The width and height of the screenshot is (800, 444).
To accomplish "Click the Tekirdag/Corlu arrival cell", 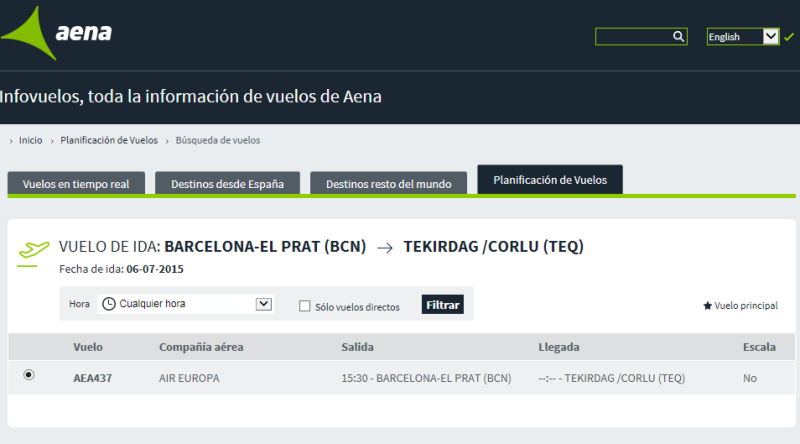I will [611, 378].
